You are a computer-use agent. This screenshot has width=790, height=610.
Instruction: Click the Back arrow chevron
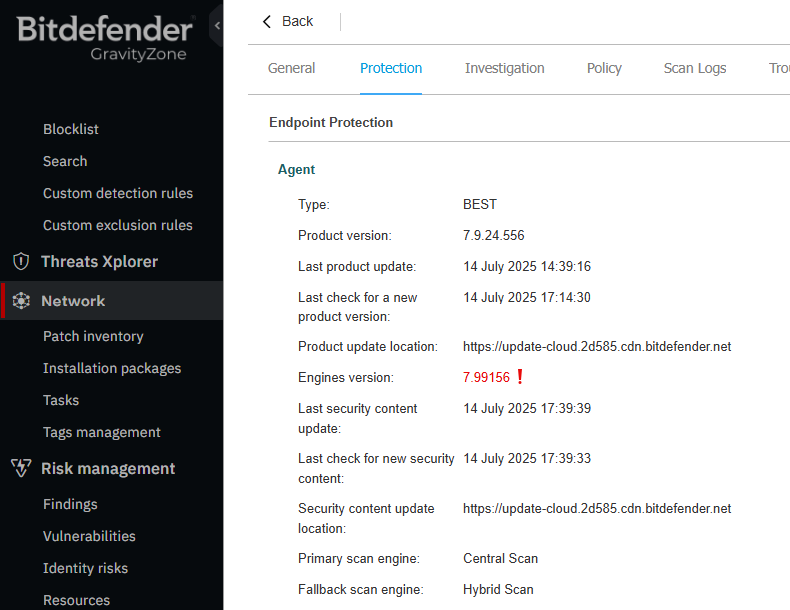(267, 21)
